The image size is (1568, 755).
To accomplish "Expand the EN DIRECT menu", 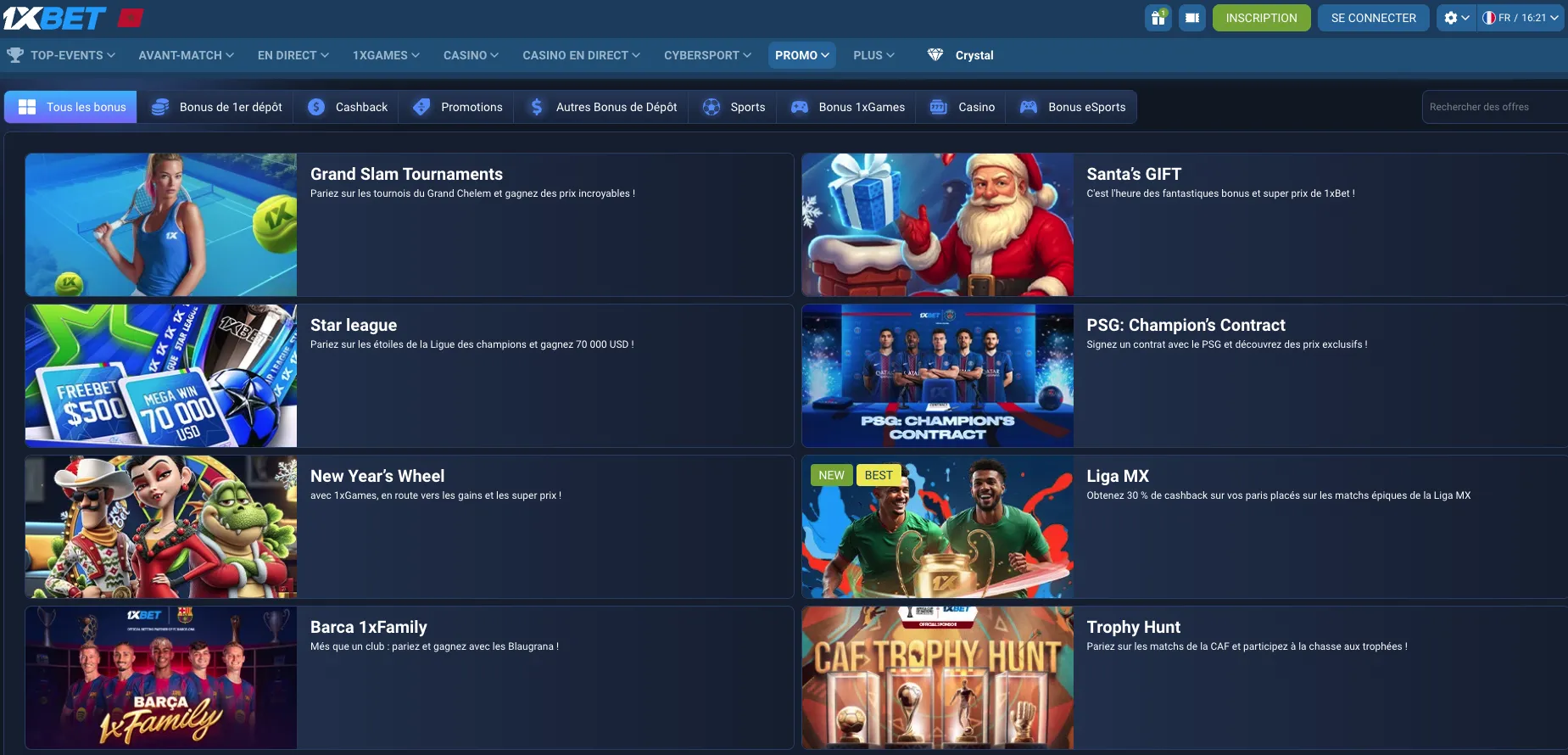I will [x=293, y=55].
